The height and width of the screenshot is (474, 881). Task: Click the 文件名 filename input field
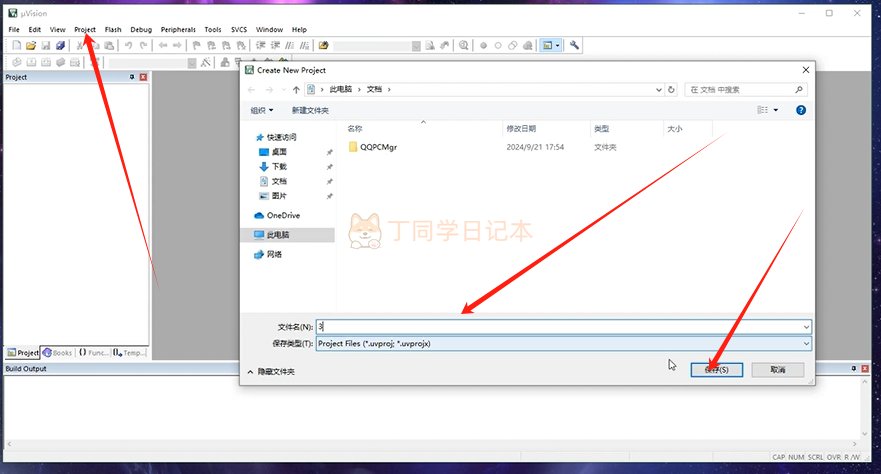(564, 327)
